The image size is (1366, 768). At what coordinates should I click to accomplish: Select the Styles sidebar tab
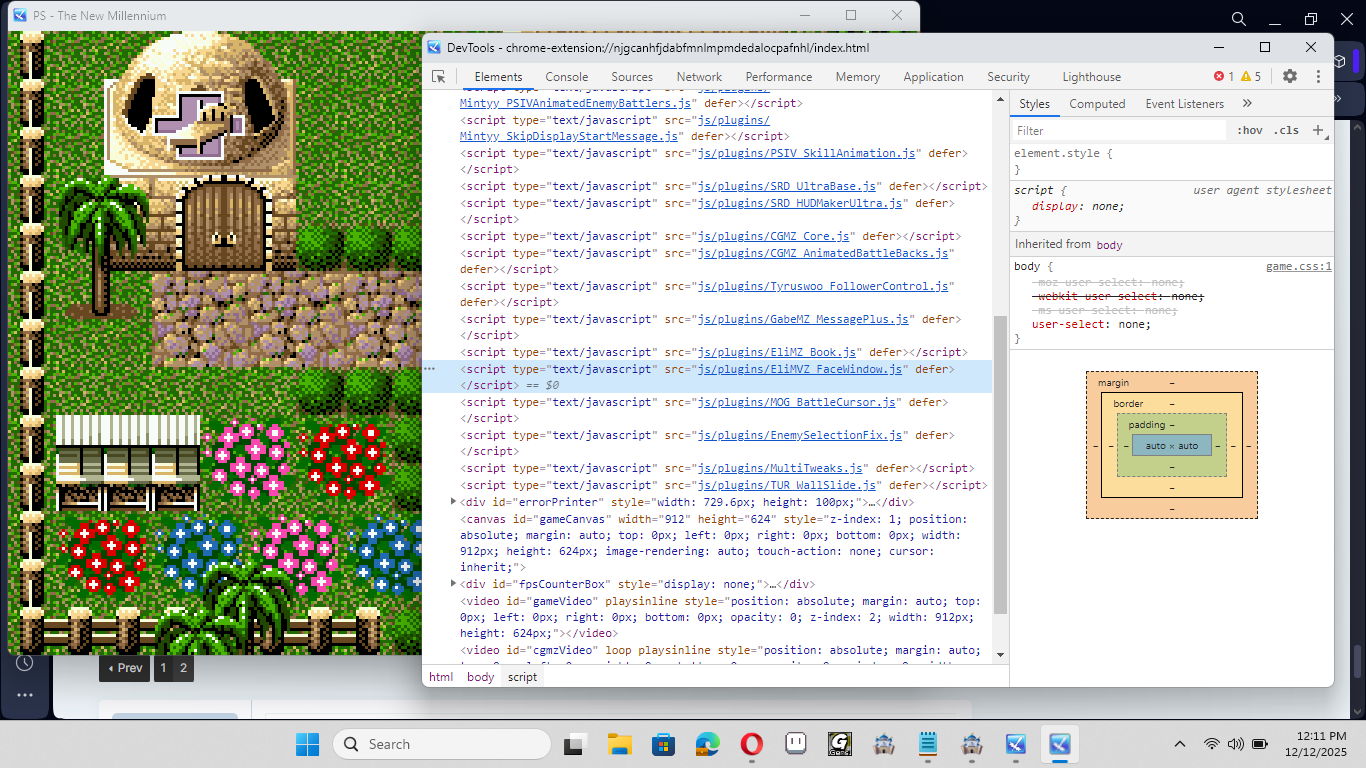[x=1034, y=104]
